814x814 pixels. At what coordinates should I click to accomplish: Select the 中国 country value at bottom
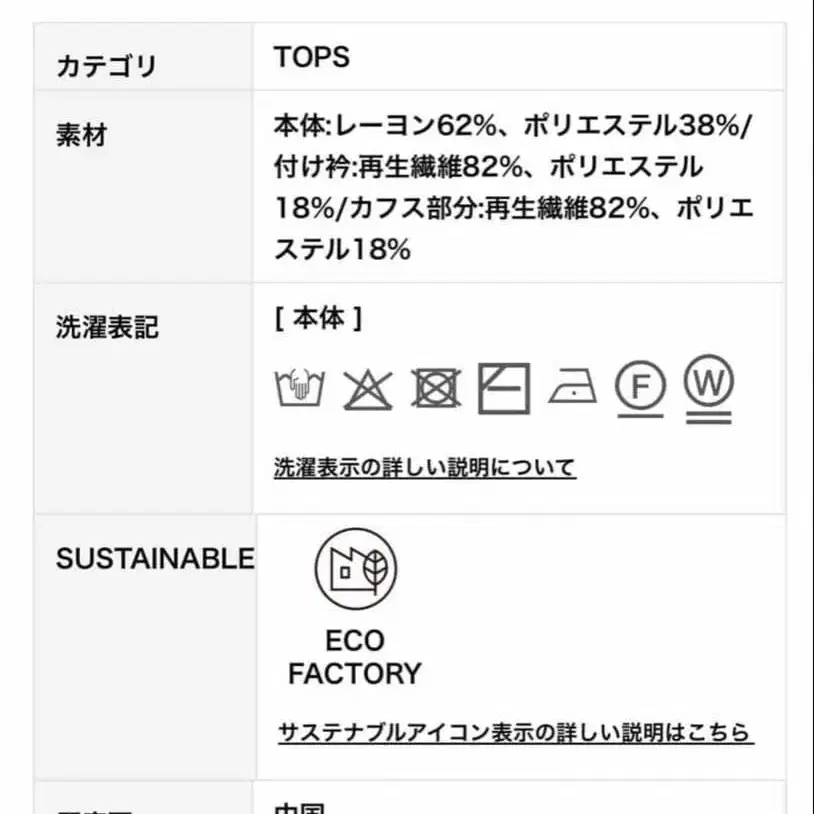pyautogui.click(x=297, y=808)
